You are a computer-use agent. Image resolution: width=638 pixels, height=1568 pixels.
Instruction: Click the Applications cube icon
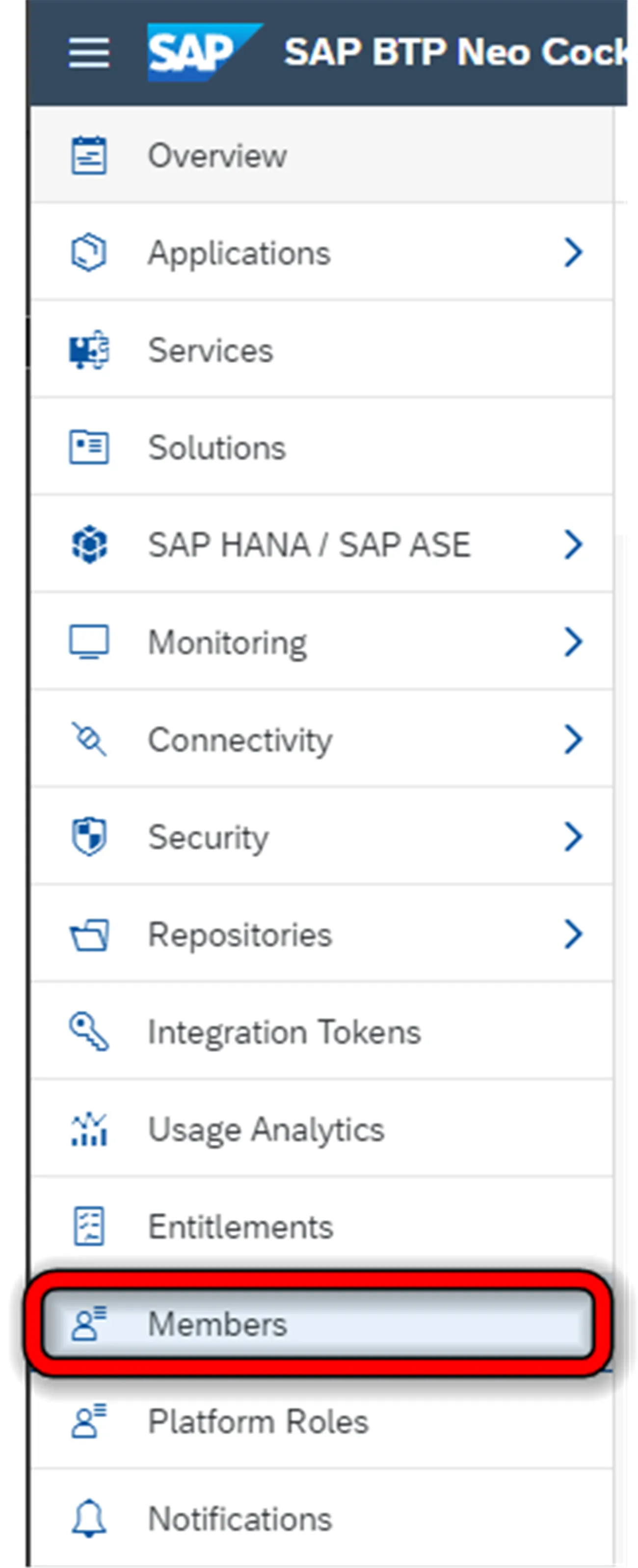89,252
